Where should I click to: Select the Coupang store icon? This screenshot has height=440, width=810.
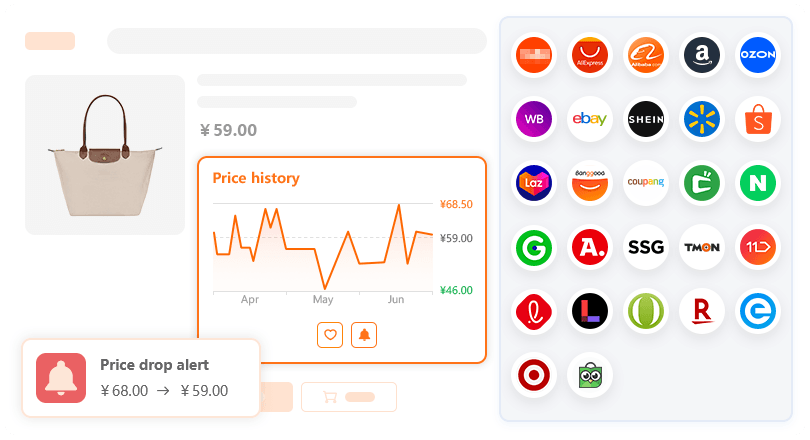646,183
